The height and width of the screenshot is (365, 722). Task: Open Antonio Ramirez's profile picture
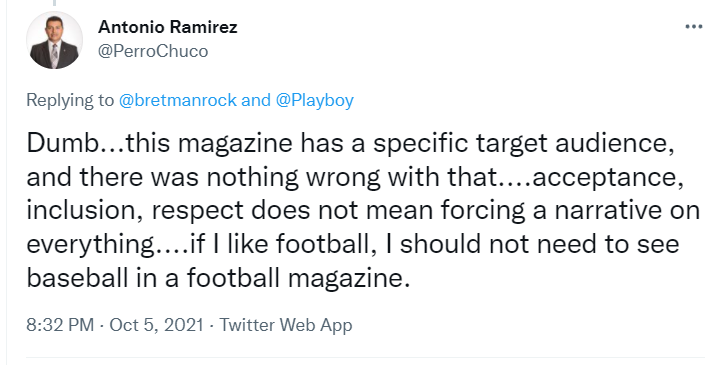54,41
